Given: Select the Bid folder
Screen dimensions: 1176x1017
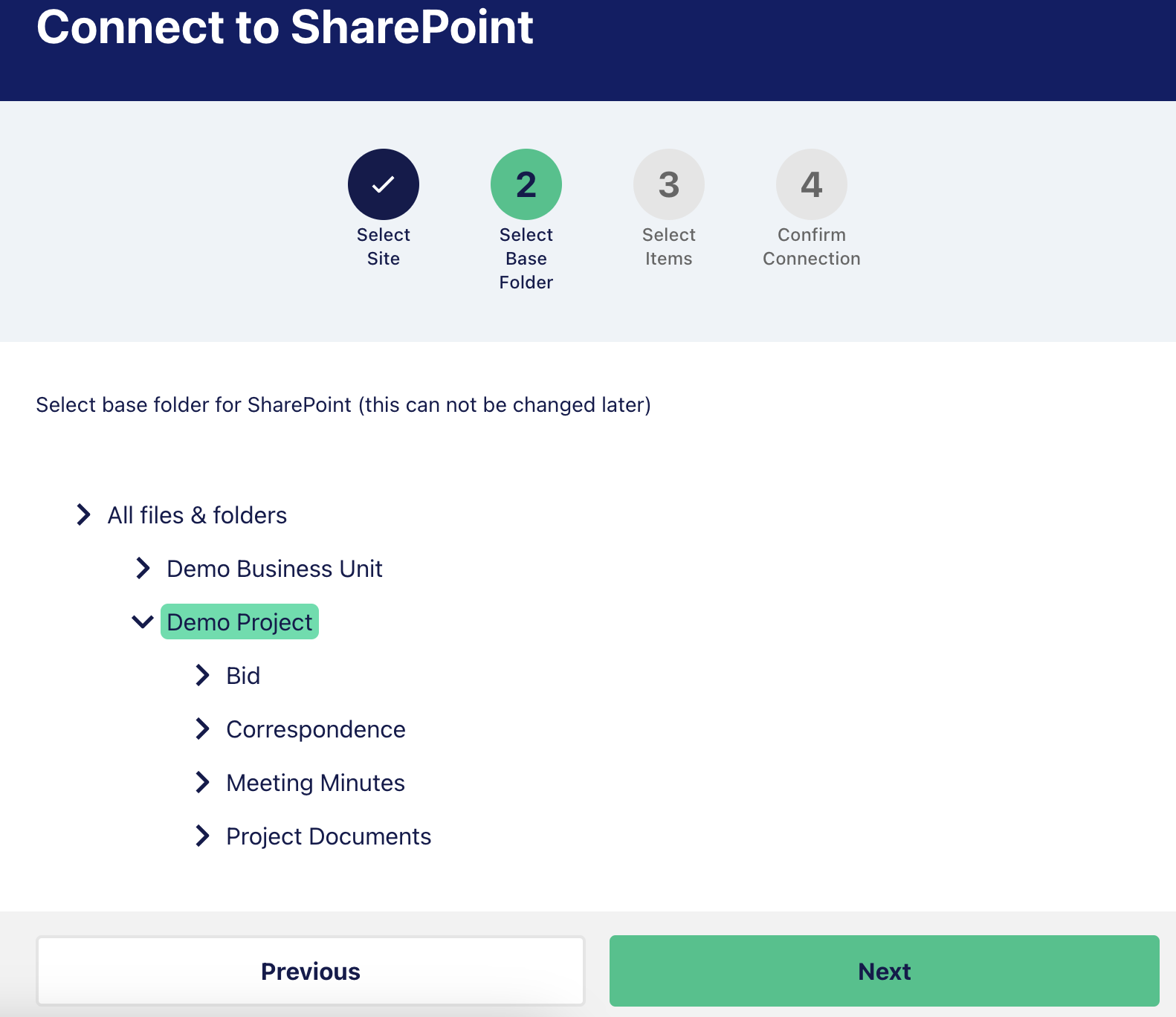Looking at the screenshot, I should (243, 676).
